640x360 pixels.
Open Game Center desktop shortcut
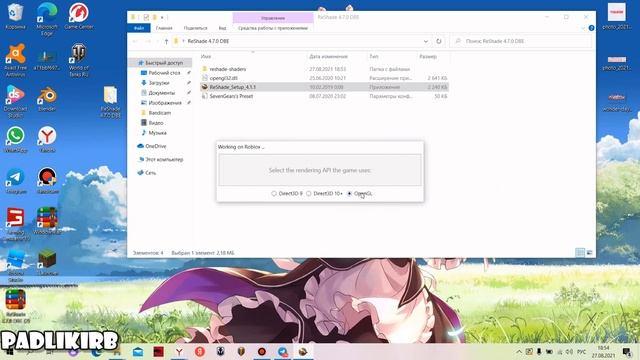click(x=79, y=16)
